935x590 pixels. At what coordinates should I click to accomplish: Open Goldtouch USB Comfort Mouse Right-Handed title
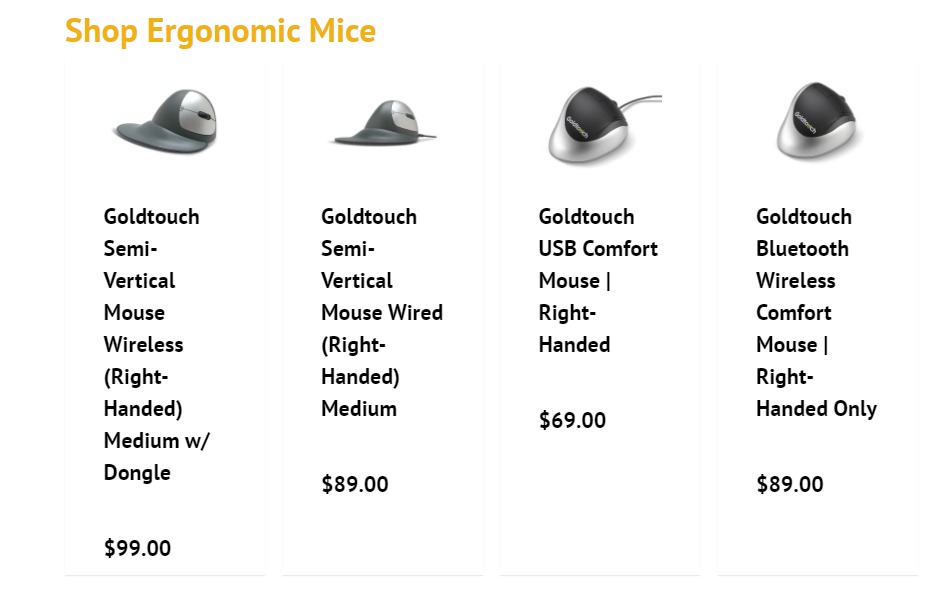coord(598,280)
